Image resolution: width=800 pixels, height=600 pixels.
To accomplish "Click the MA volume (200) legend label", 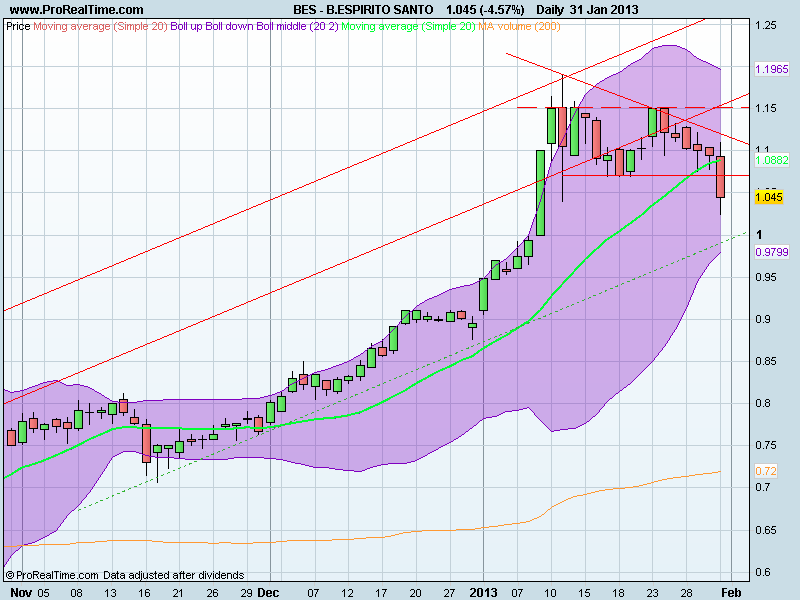I will pyautogui.click(x=519, y=26).
